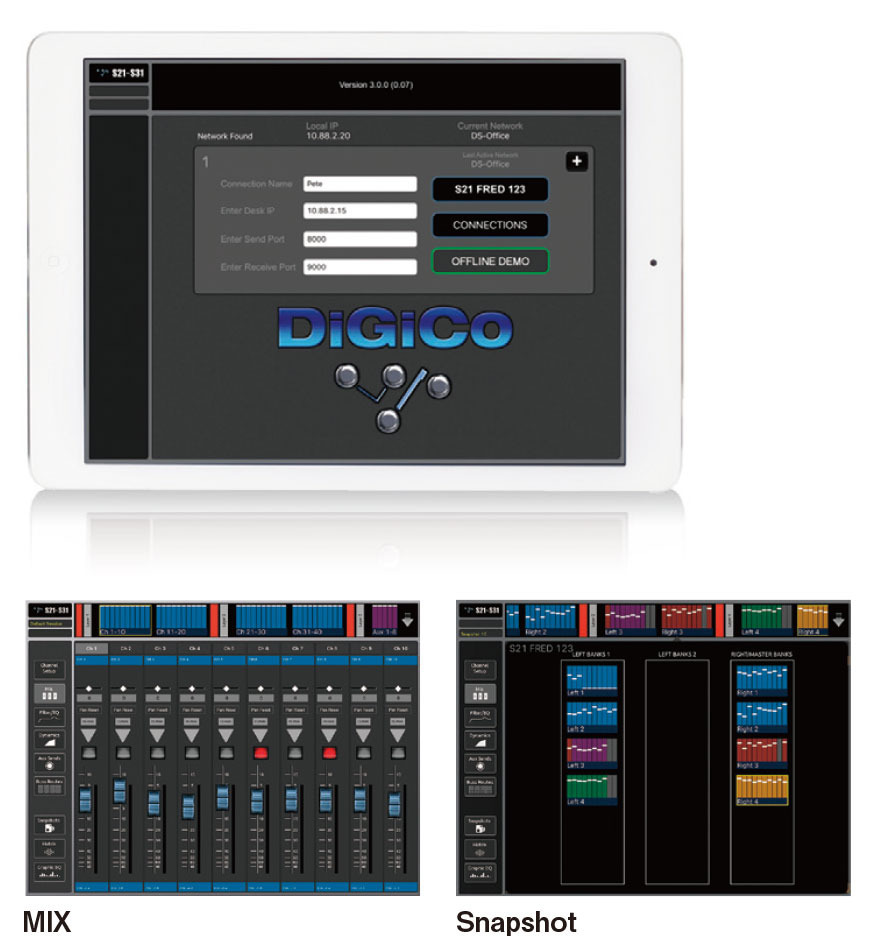
Task: Unmute the red mute button on Ch 8
Action: [x=329, y=752]
